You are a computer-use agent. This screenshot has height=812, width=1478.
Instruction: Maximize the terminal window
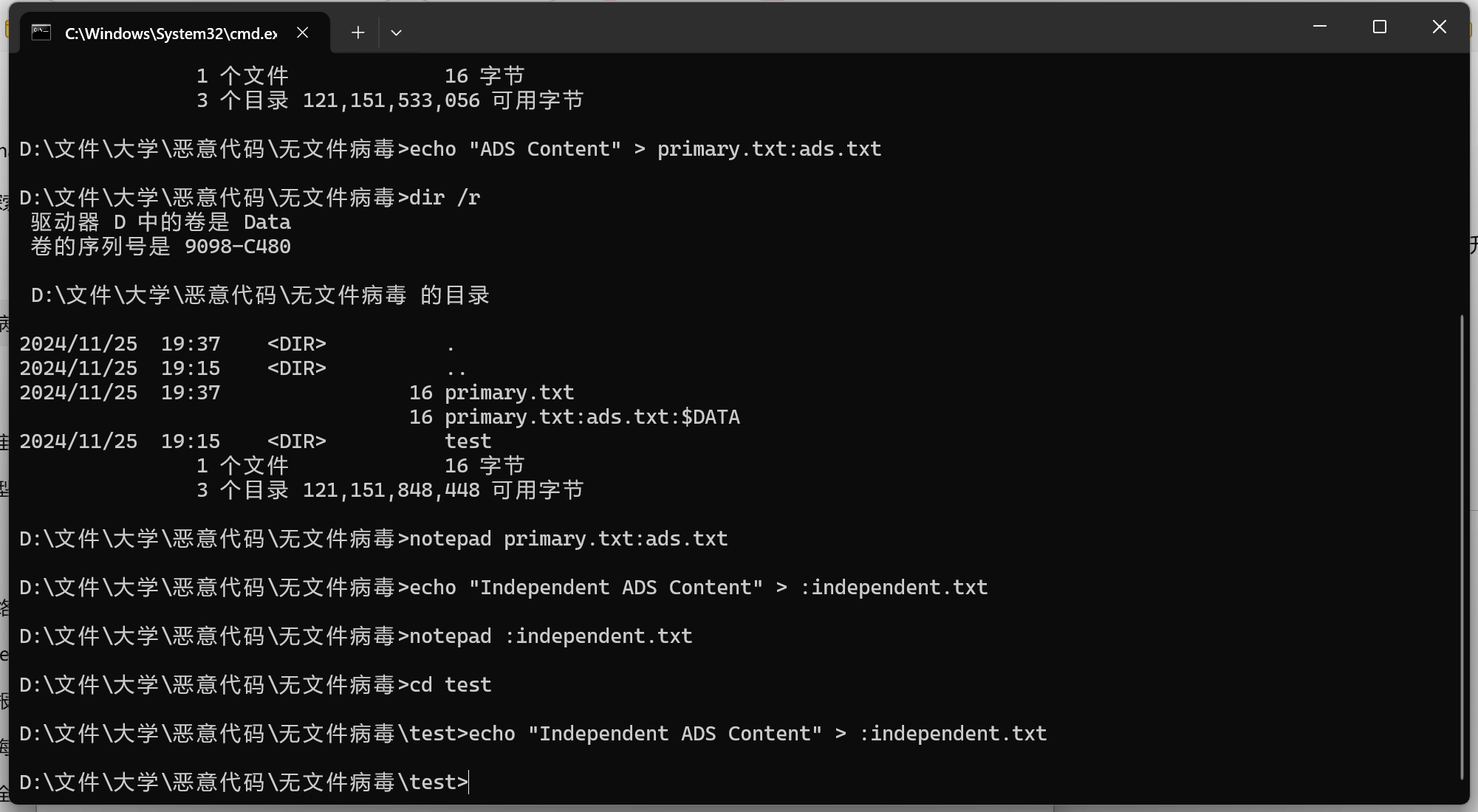point(1379,27)
